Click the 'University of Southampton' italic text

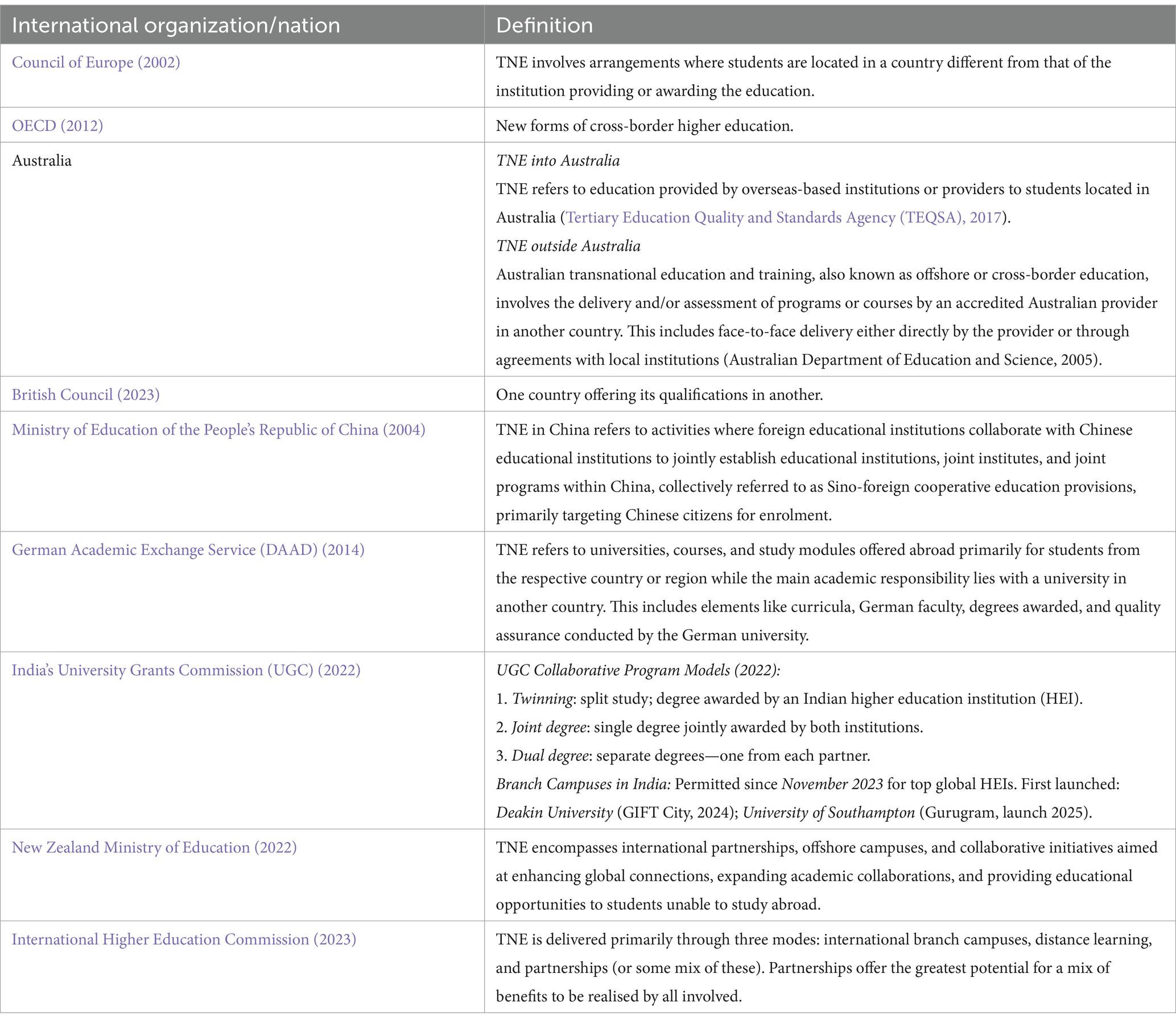click(x=828, y=812)
